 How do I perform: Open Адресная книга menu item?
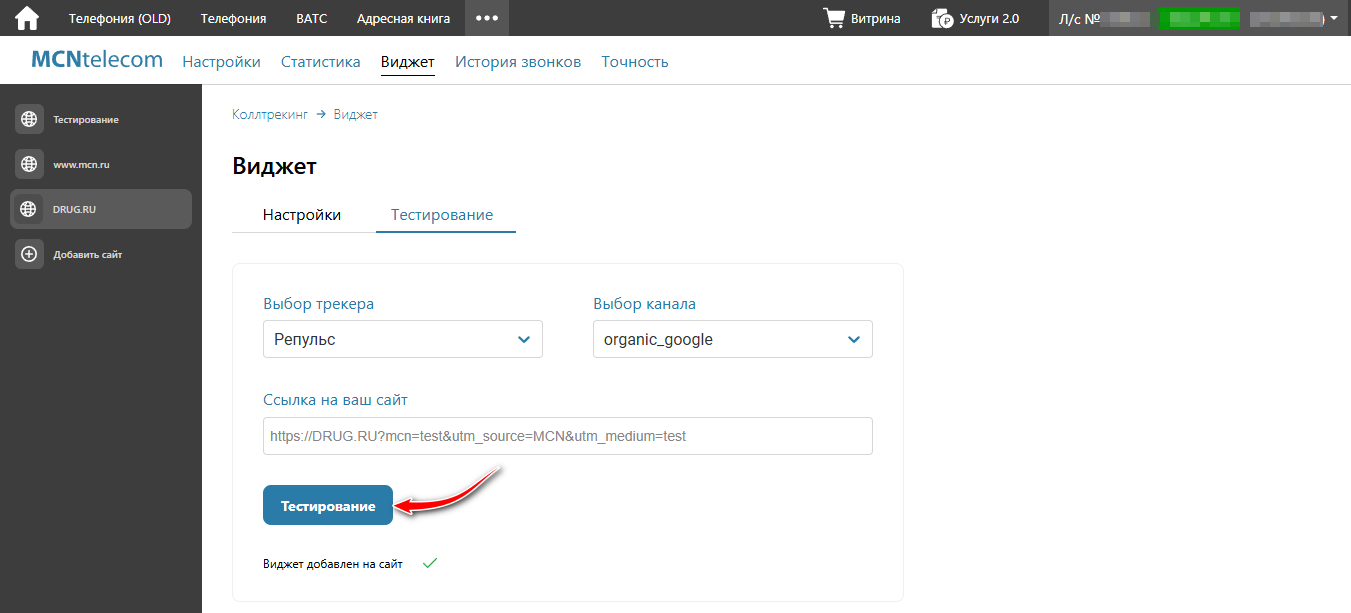[x=403, y=18]
